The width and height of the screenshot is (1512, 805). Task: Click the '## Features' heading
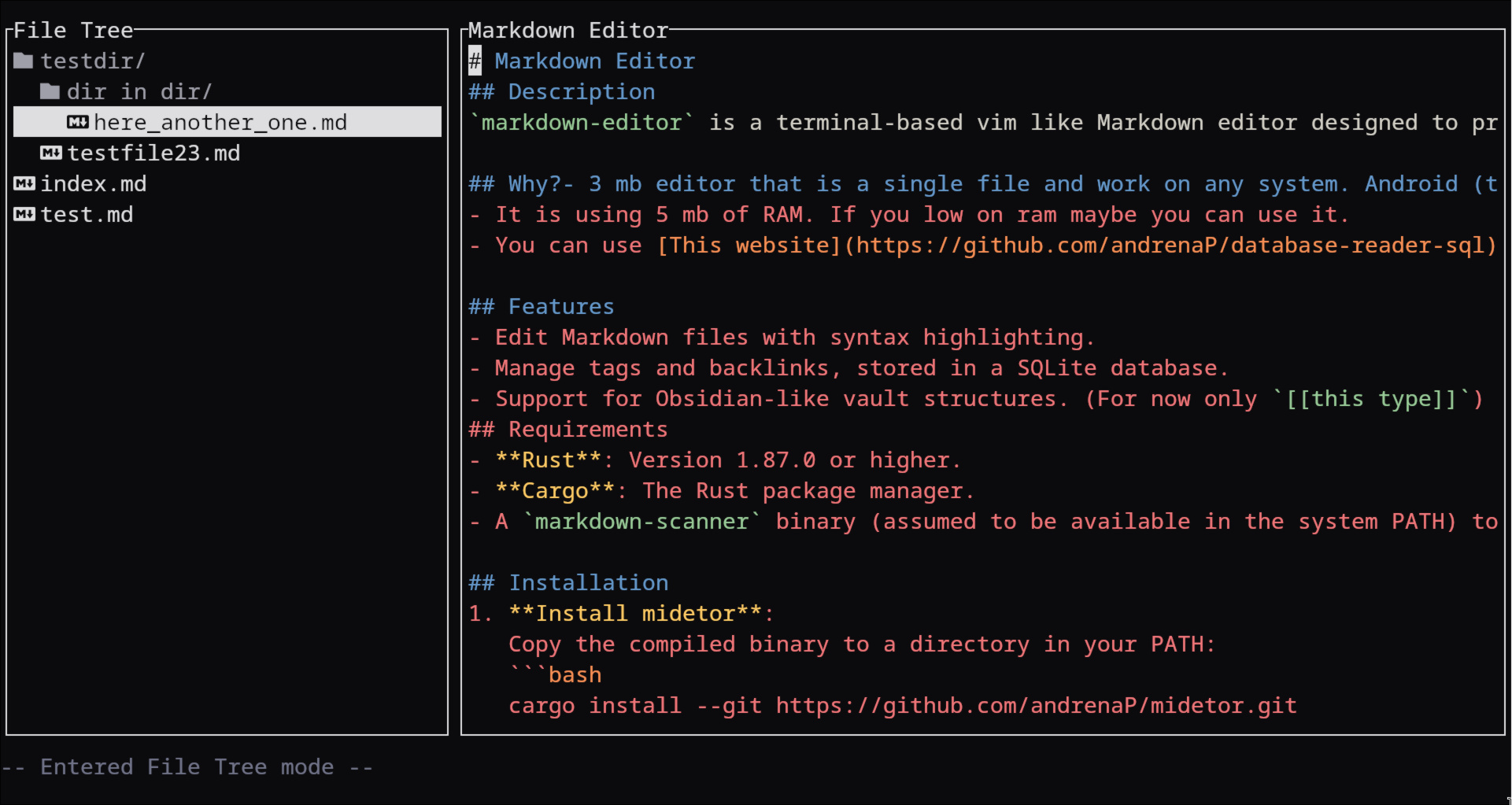542,306
